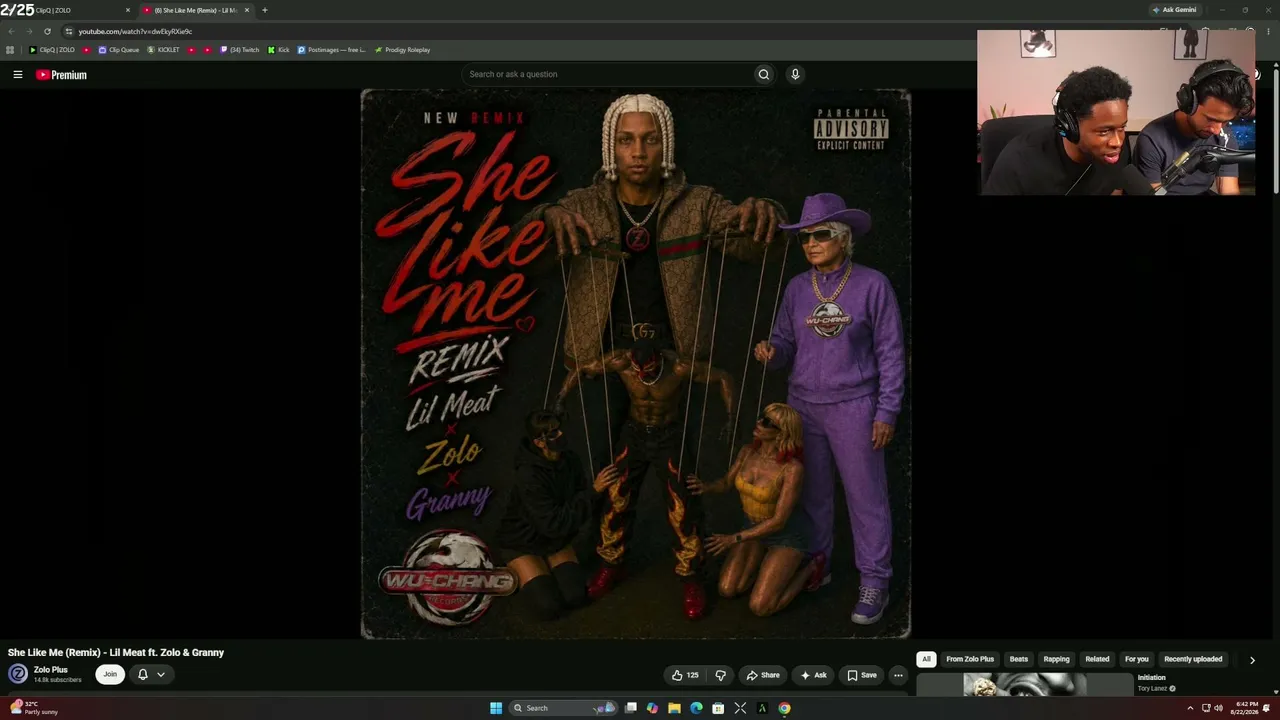1280x720 pixels.
Task: Select the For you filter chip
Action: [1136, 659]
